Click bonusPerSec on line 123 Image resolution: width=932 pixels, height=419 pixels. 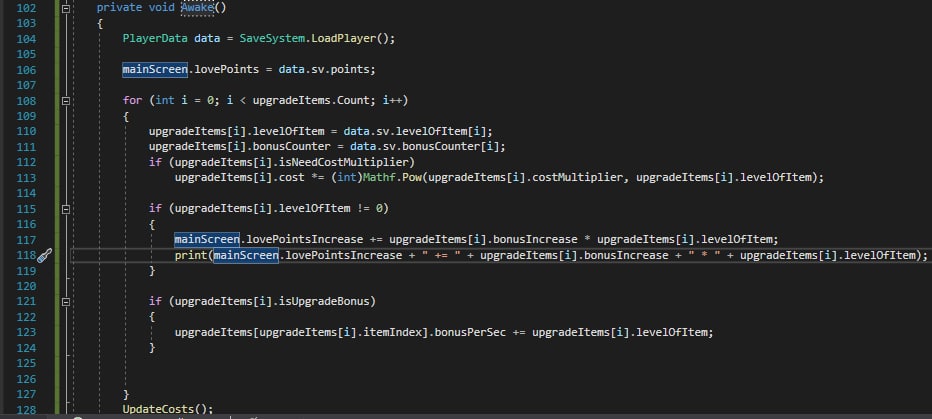point(470,332)
